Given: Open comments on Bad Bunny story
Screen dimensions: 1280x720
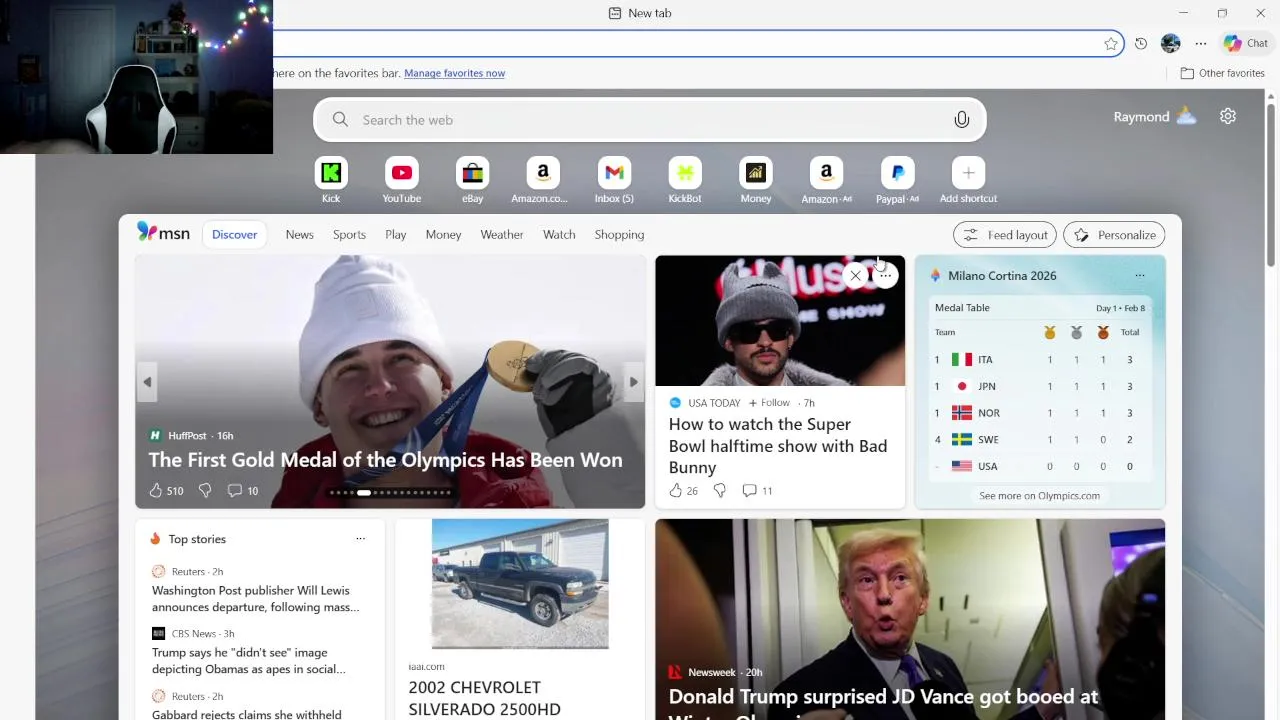Looking at the screenshot, I should pyautogui.click(x=757, y=490).
